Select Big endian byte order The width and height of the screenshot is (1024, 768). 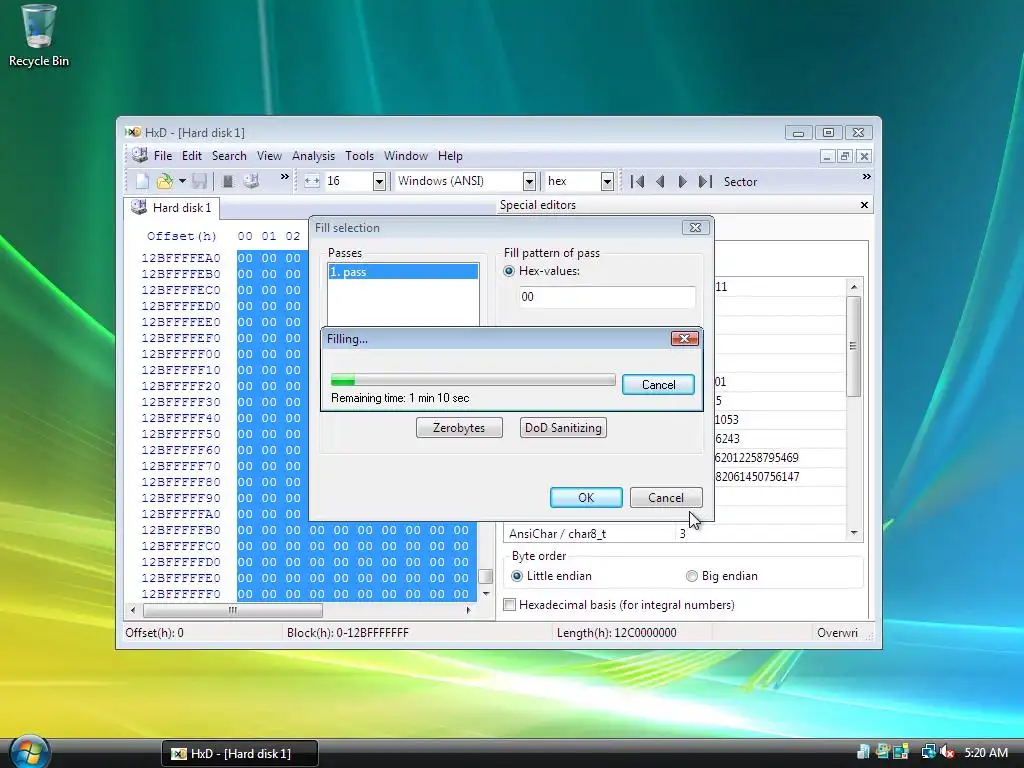tap(692, 576)
